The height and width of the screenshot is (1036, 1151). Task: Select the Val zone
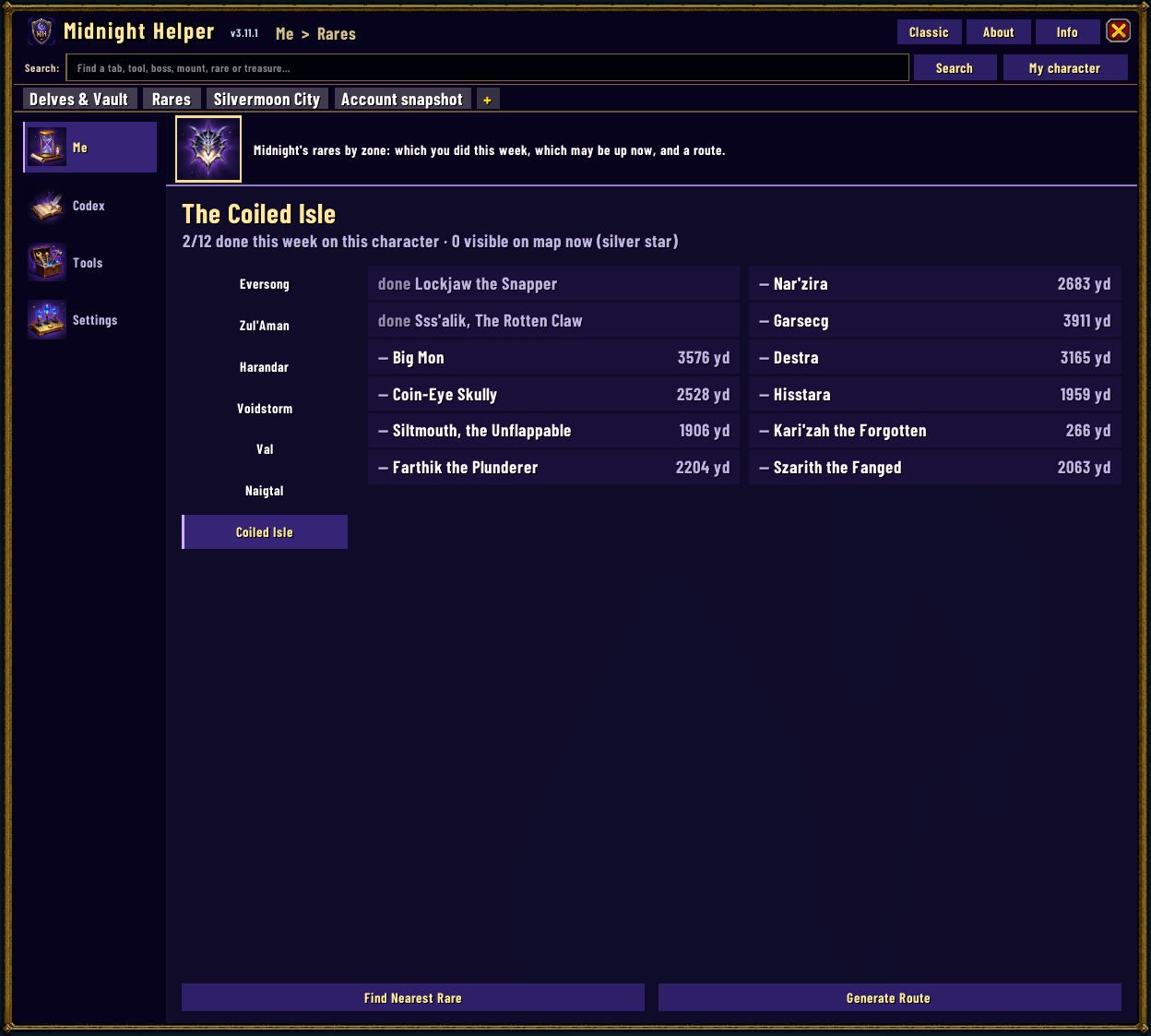[x=265, y=449]
